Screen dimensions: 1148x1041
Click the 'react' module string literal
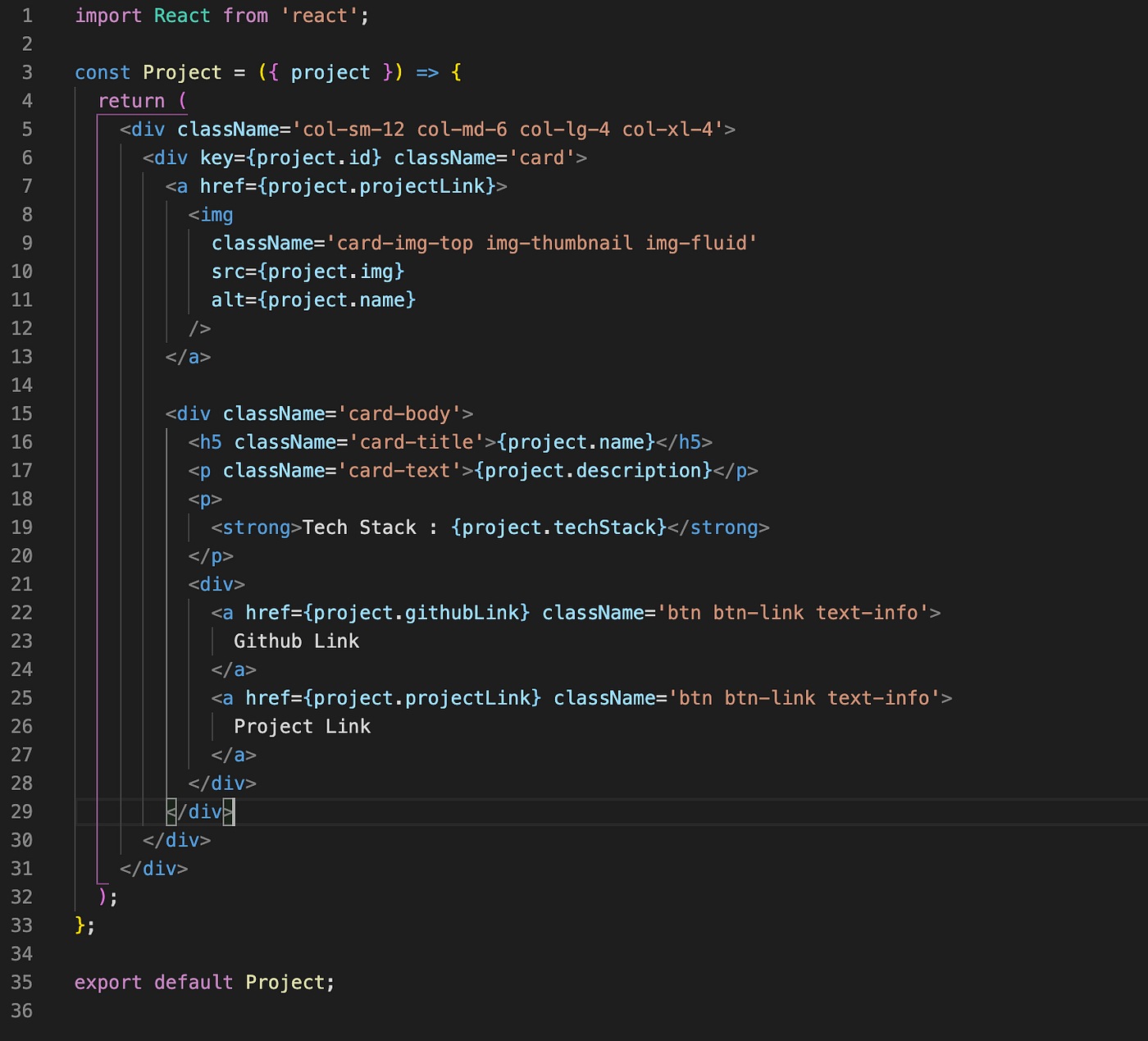coord(320,15)
